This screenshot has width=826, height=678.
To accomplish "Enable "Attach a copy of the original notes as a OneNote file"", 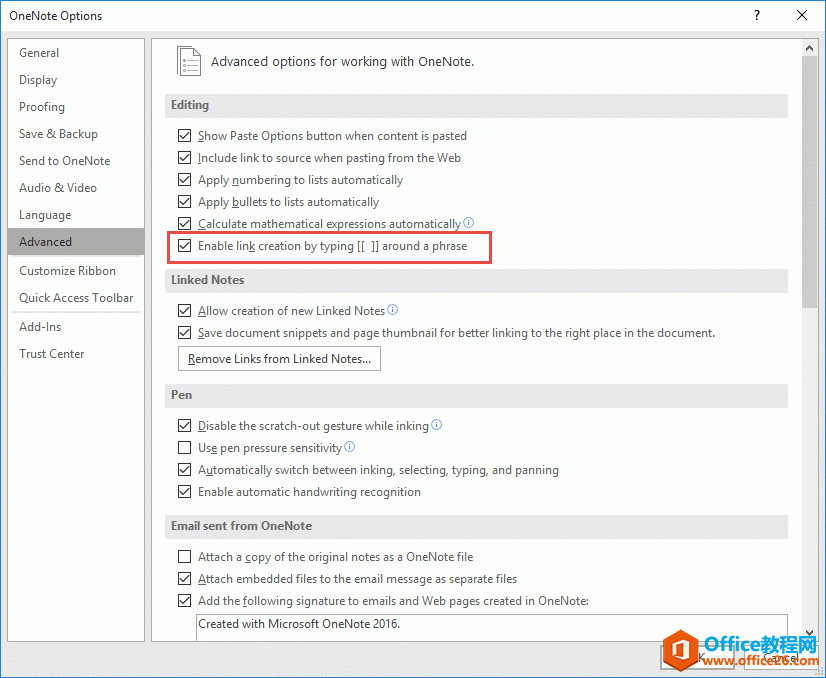I will coord(185,557).
